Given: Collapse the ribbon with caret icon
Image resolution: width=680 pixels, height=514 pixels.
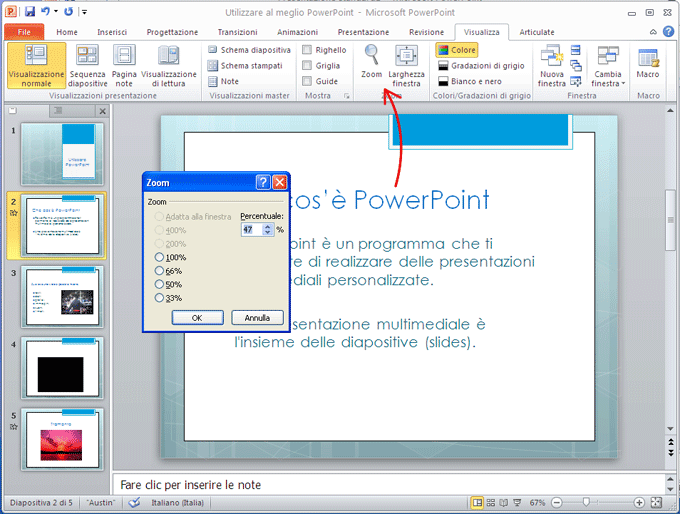Looking at the screenshot, I should coord(653,32).
